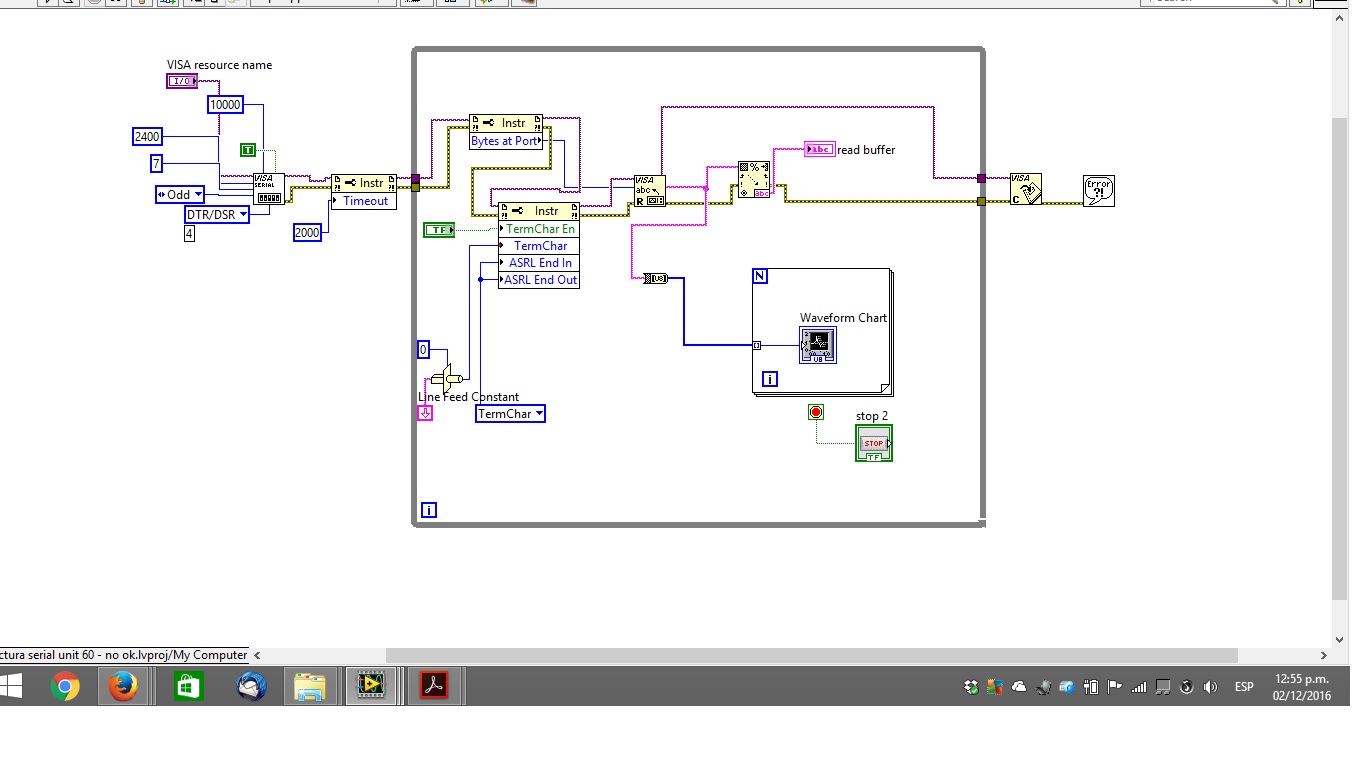Click the For Loop count terminal N
1366x768 pixels.
(x=760, y=276)
